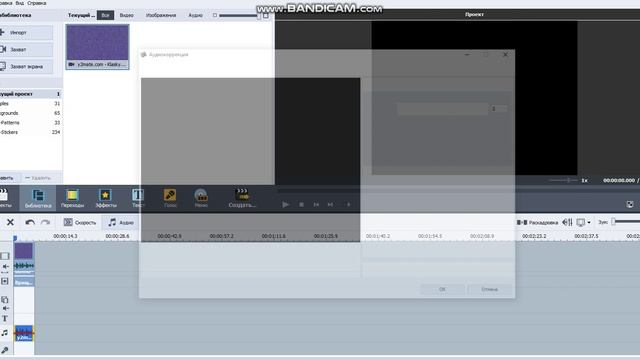The height and width of the screenshot is (360, 640).
Task: Click the Создать (Produce) movie icon
Action: tap(242, 198)
